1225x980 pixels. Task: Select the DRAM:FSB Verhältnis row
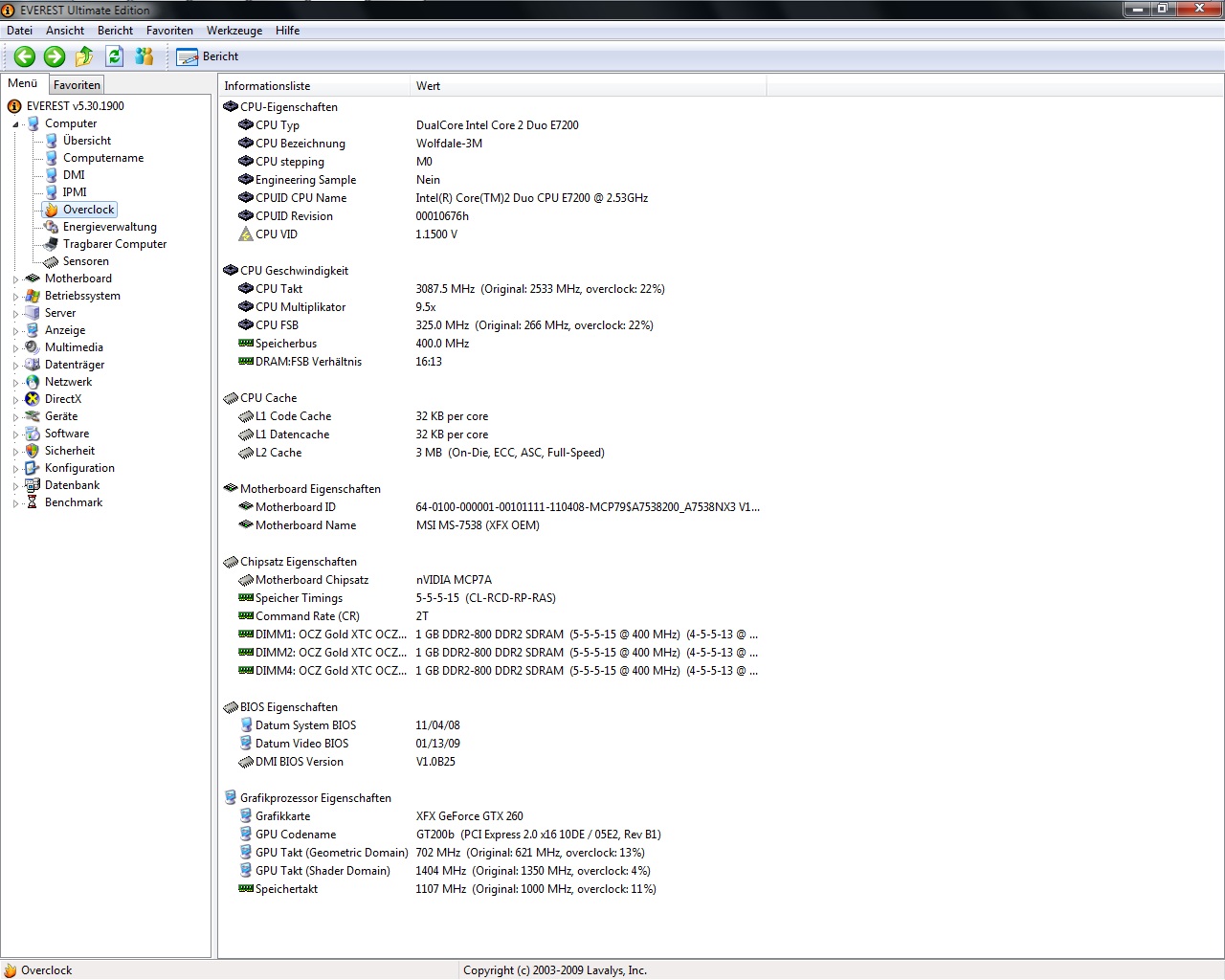click(x=491, y=362)
